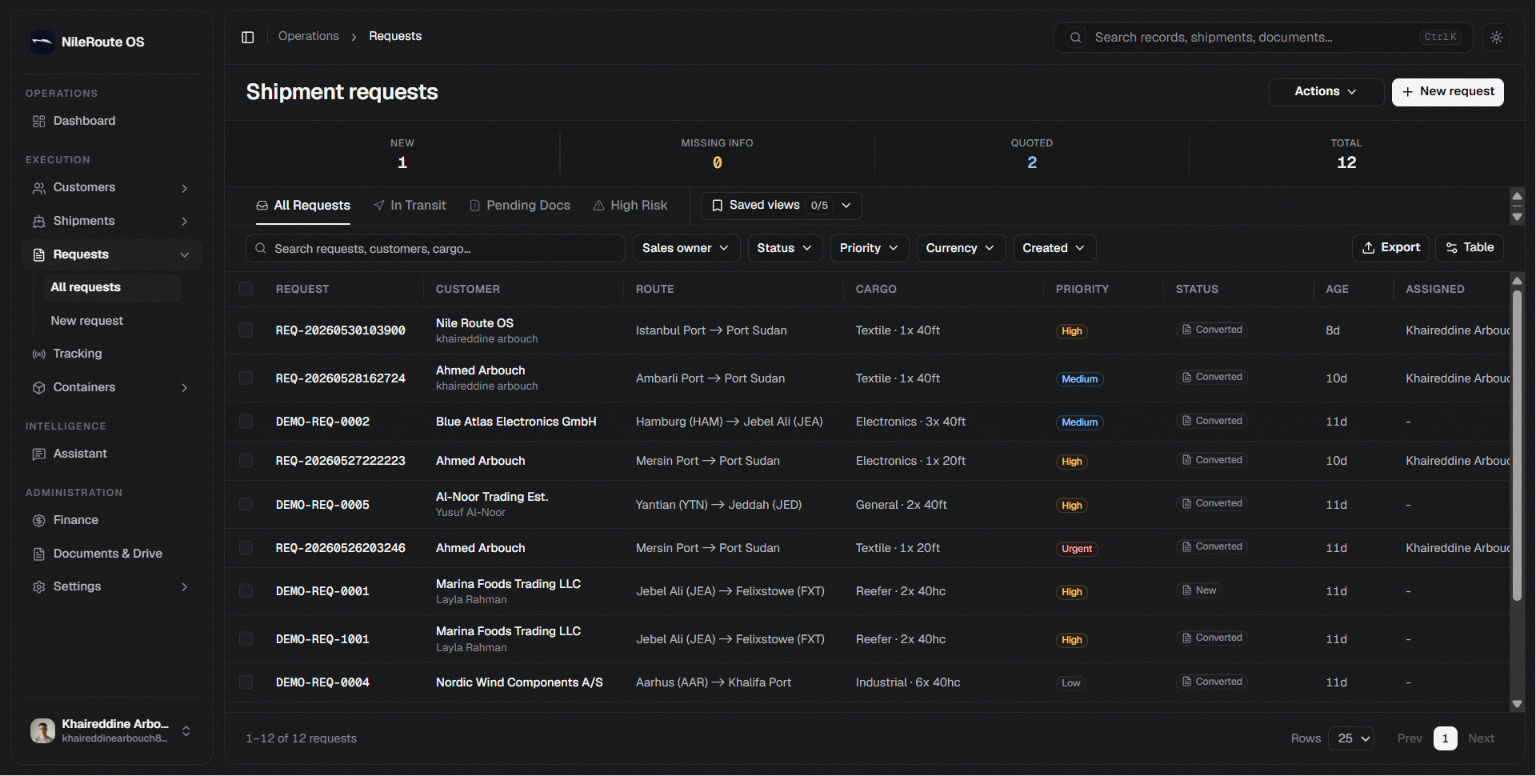Viewport: 1536px width, 776px height.
Task: Click the New request button
Action: [1448, 92]
